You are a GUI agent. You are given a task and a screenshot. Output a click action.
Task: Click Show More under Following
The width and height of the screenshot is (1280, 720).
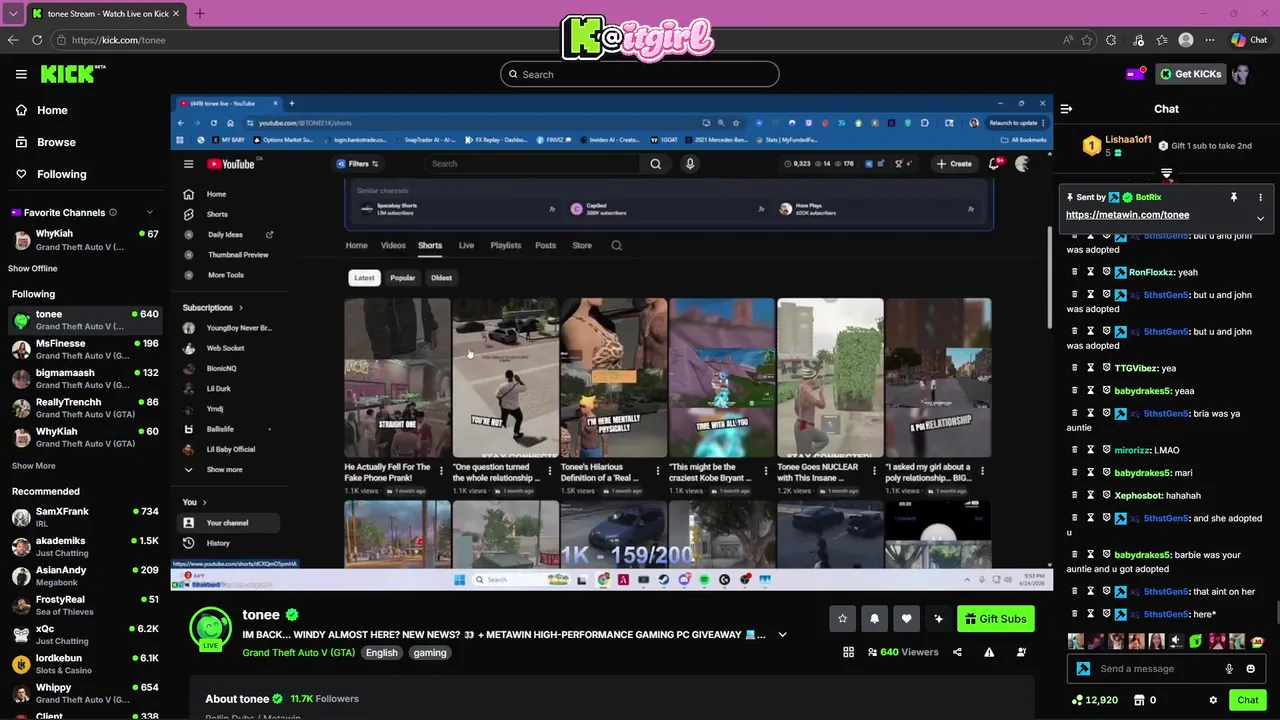pyautogui.click(x=33, y=466)
